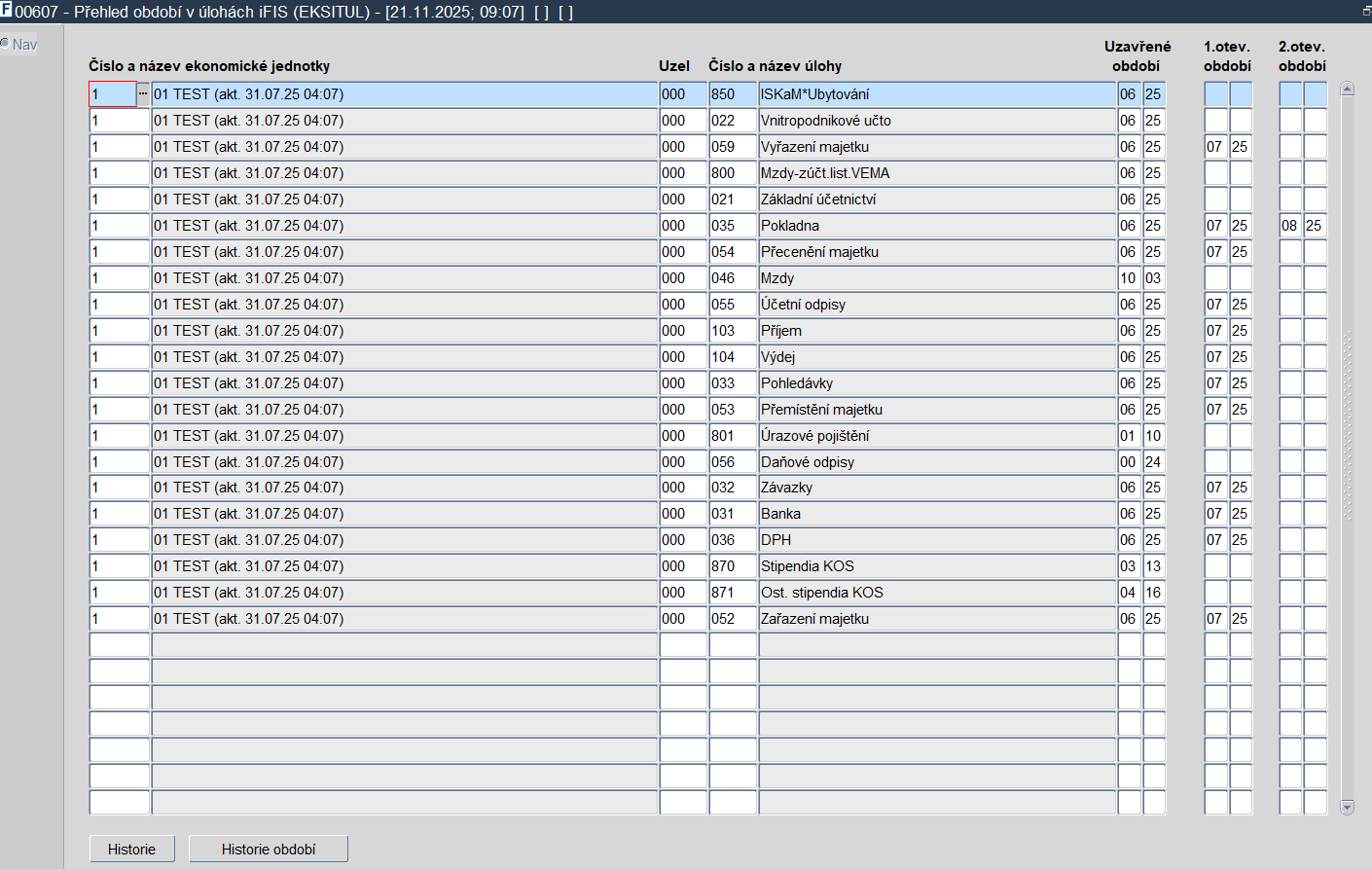
Task: Click the Vyřazení majetku task name
Action: pos(937,147)
